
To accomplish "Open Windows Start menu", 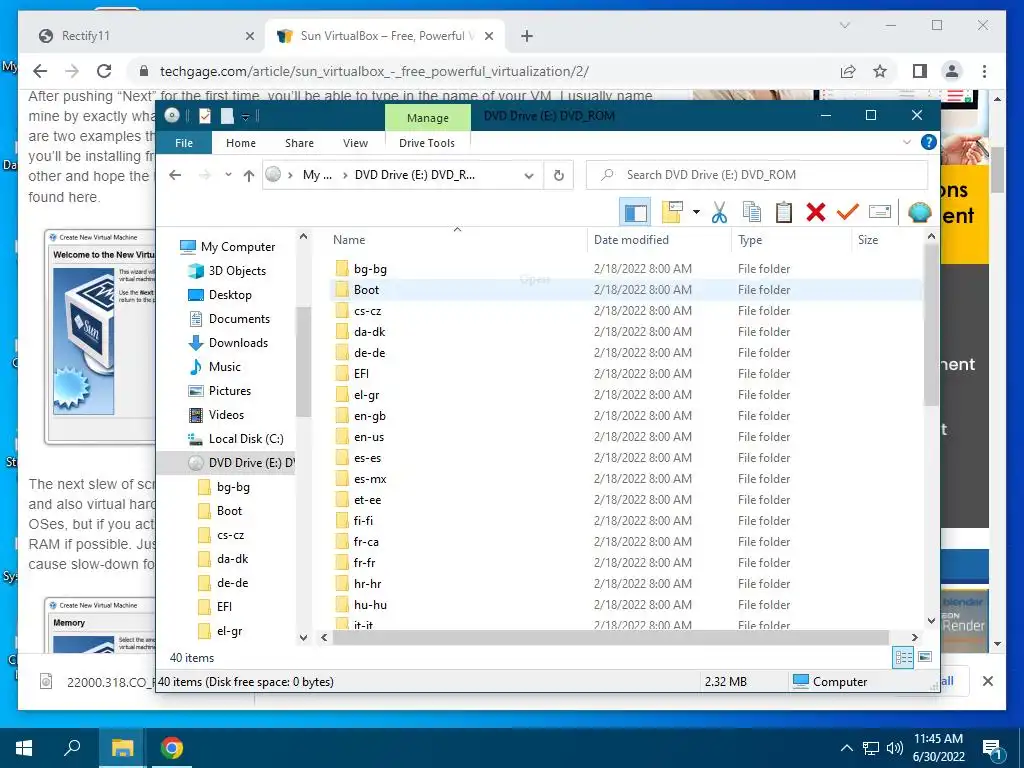I will tap(24, 748).
